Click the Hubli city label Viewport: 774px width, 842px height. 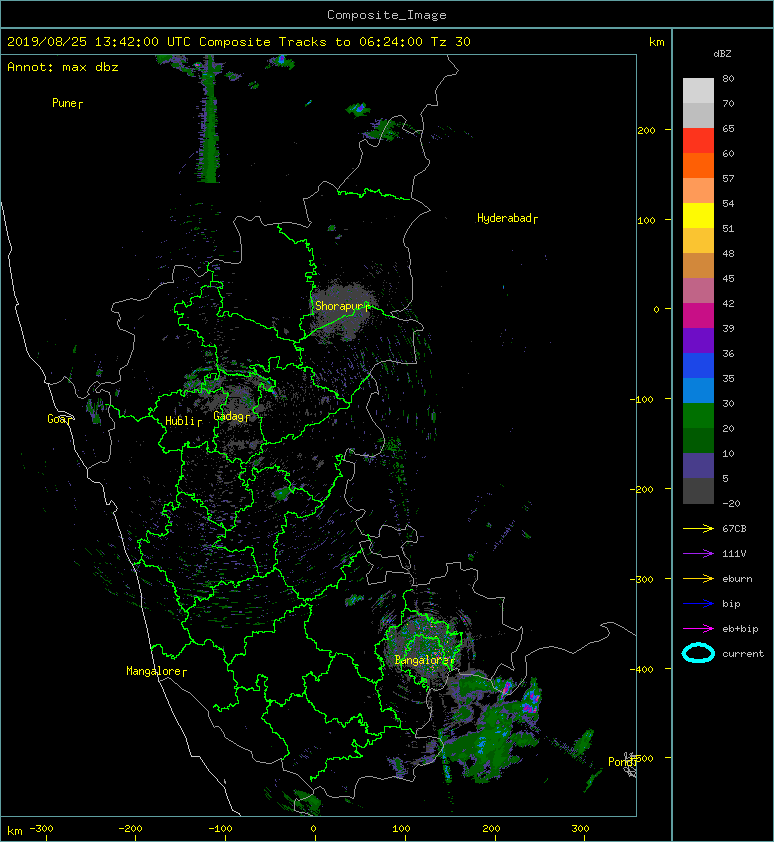[183, 421]
